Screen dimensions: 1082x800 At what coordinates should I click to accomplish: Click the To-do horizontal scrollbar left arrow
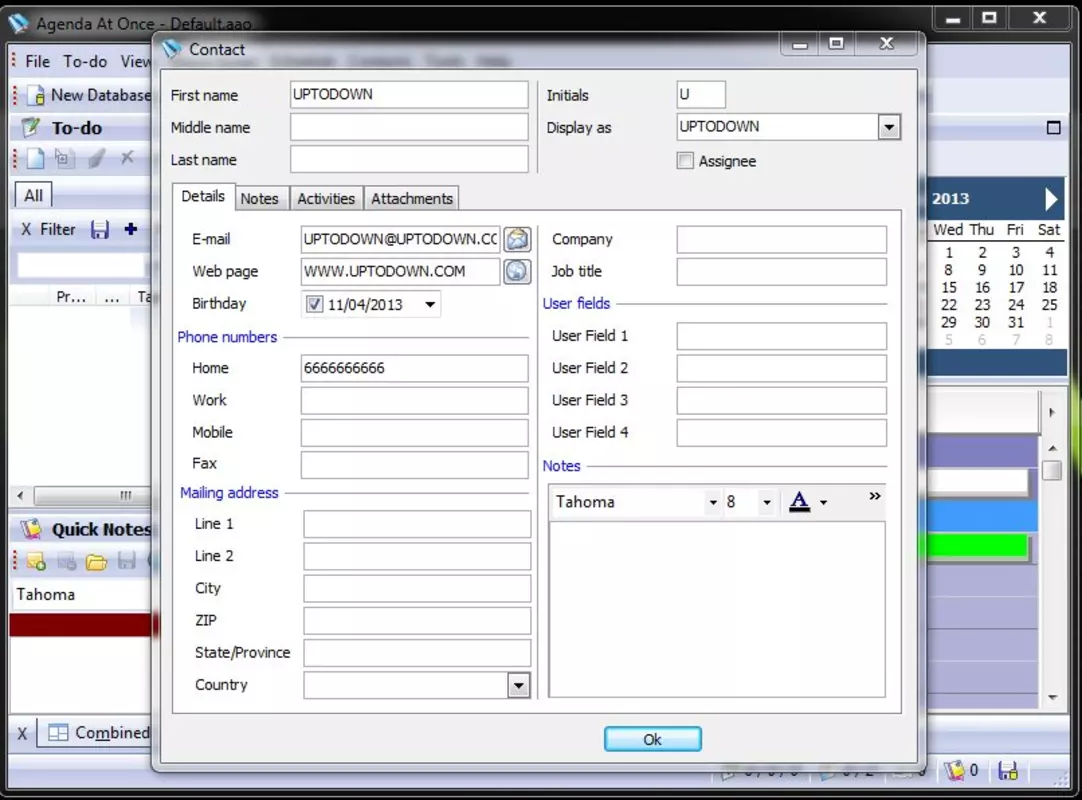pyautogui.click(x=21, y=496)
